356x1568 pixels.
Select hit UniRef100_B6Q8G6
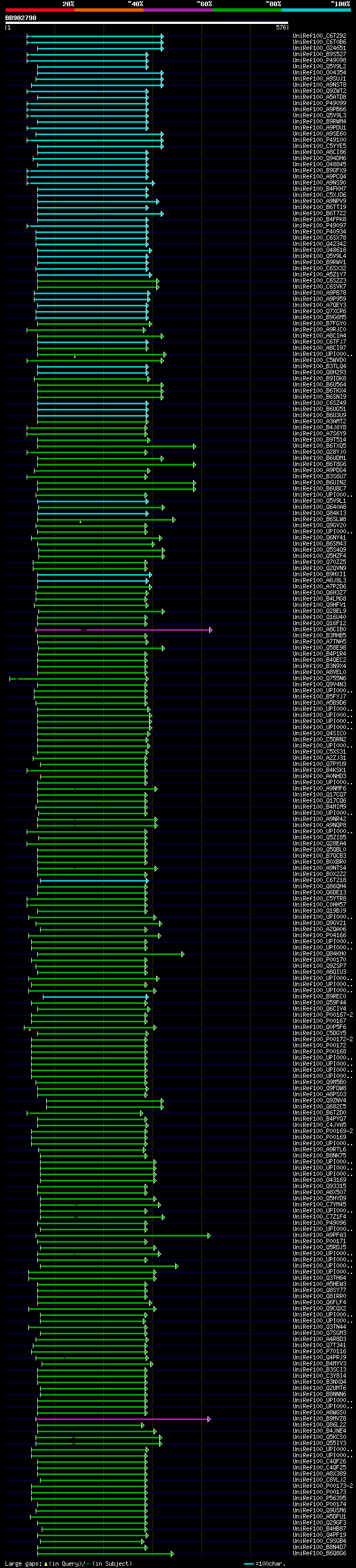point(319,1554)
